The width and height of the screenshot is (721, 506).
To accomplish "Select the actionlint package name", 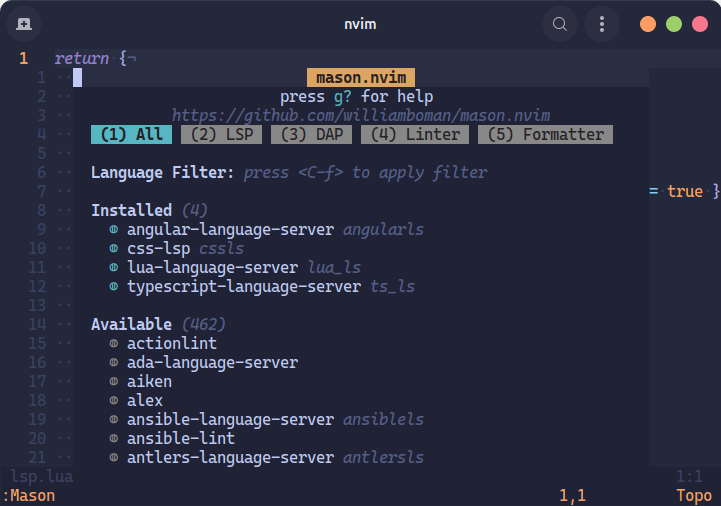I will click(x=172, y=344).
